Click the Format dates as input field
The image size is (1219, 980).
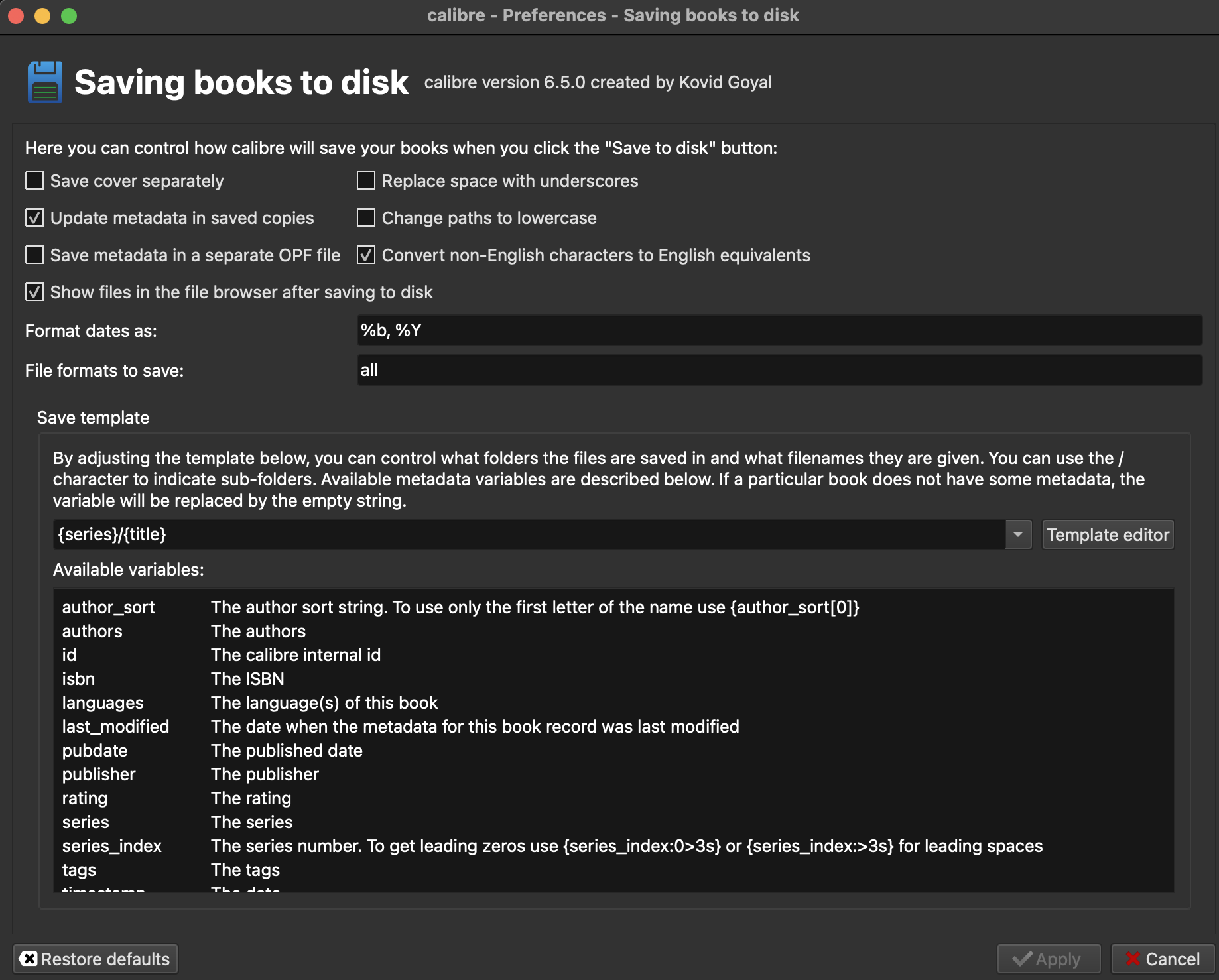779,330
